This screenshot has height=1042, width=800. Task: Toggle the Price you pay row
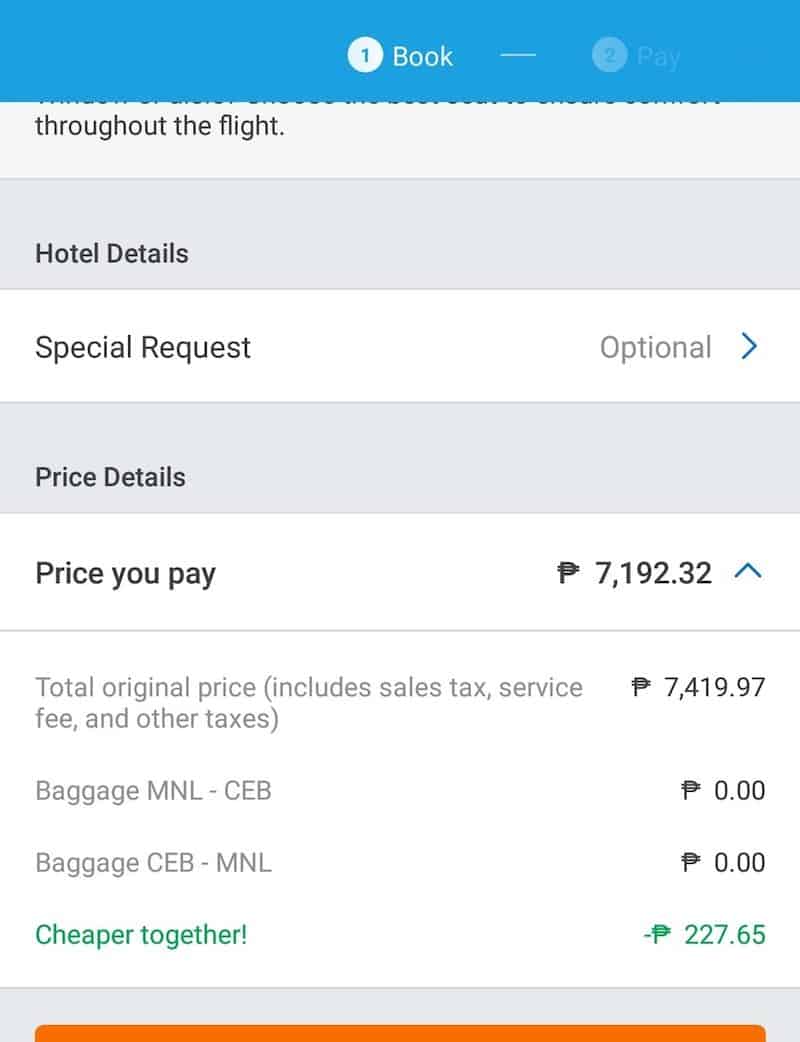[x=126, y=573]
